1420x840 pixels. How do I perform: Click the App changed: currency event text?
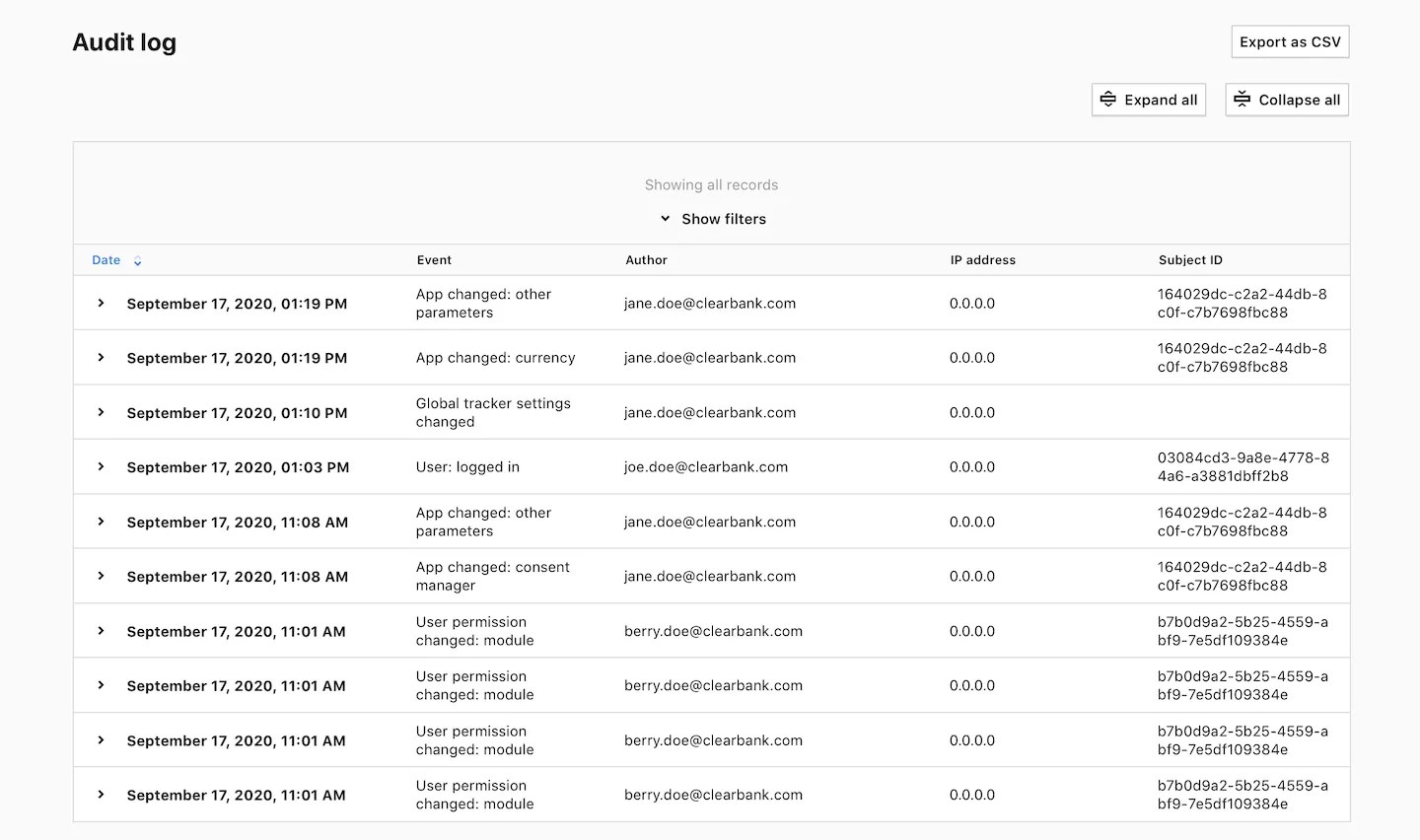coord(495,358)
